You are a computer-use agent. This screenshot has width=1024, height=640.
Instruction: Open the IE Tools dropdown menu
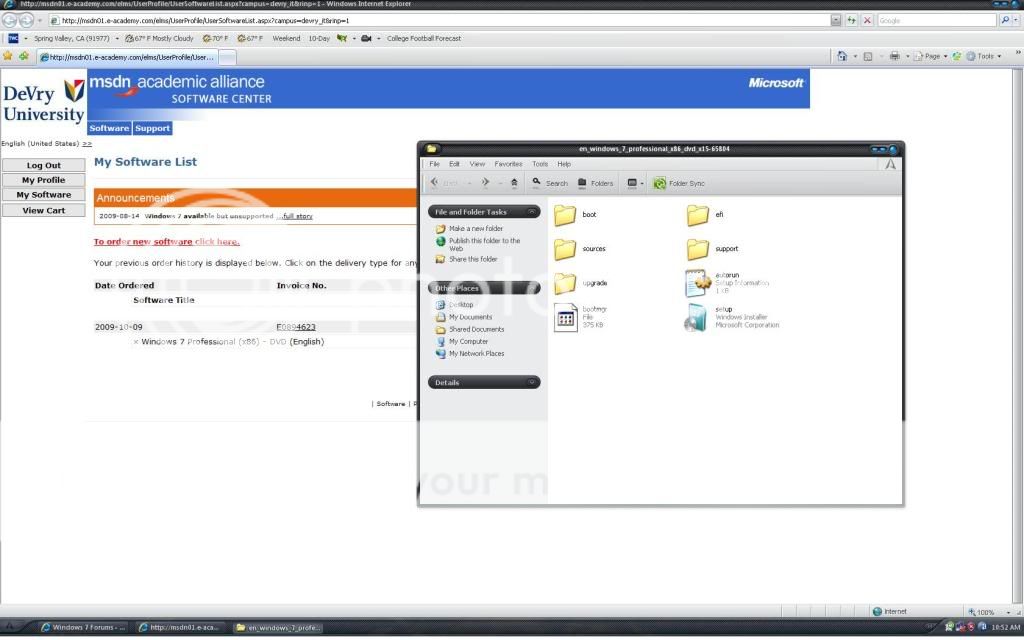[x=989, y=56]
